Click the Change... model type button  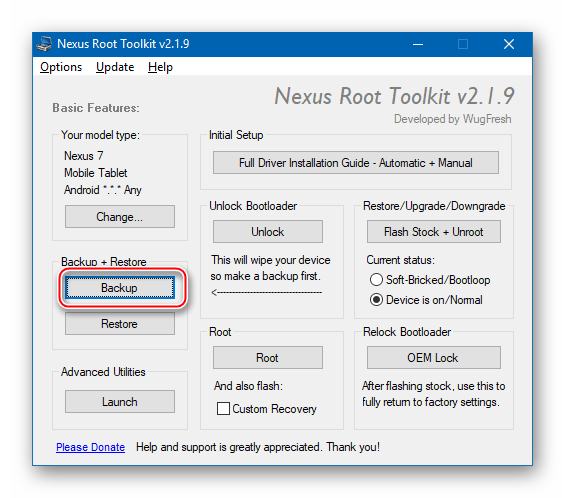tap(120, 217)
